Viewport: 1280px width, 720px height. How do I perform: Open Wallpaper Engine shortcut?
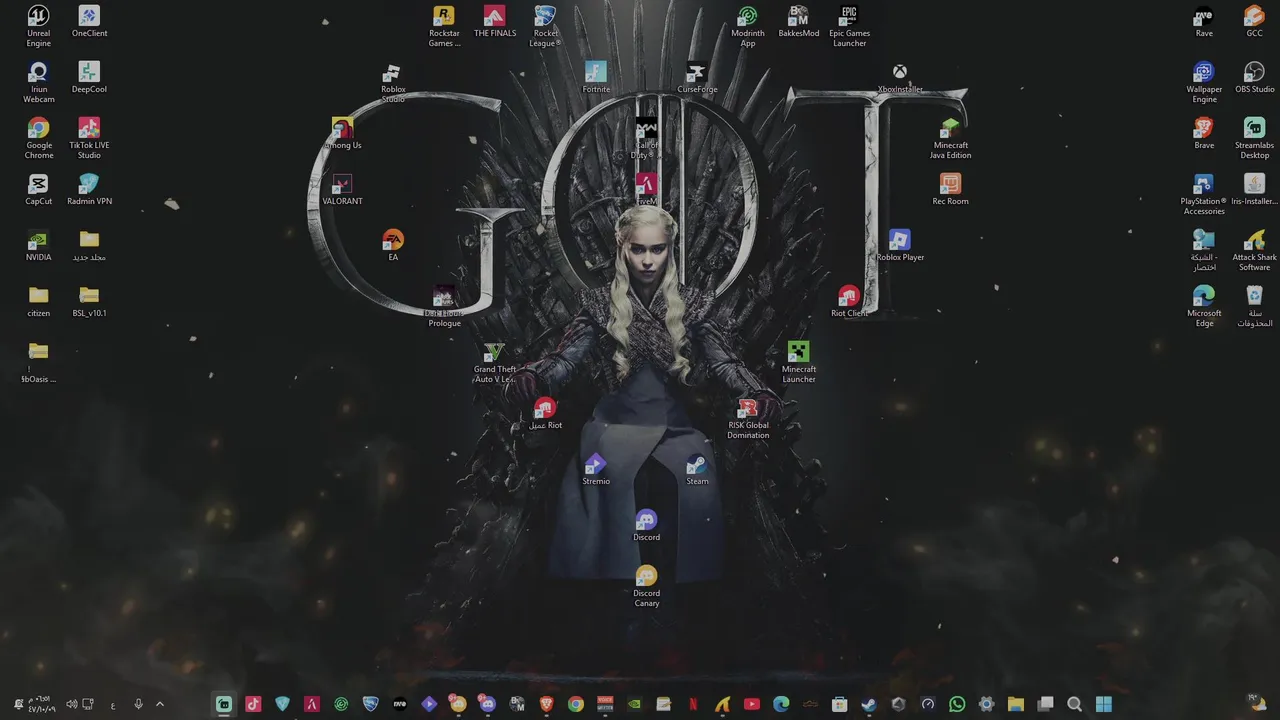pyautogui.click(x=1204, y=82)
